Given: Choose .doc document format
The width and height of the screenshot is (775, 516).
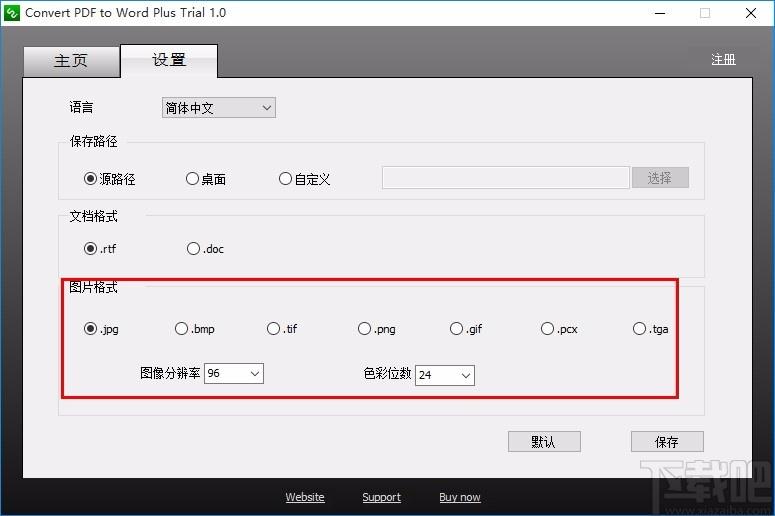Looking at the screenshot, I should coord(206,248).
